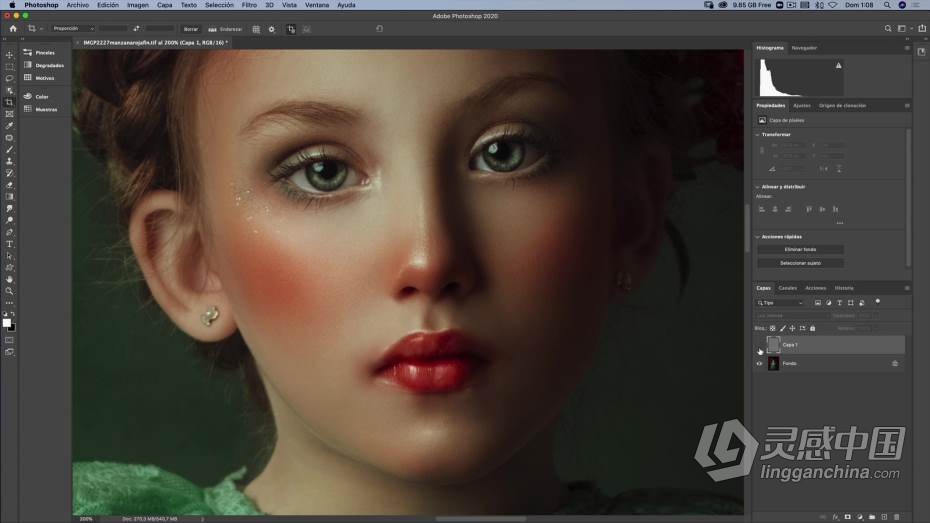Select the Eraser tool
Screen dimensions: 930x523
coord(9,185)
